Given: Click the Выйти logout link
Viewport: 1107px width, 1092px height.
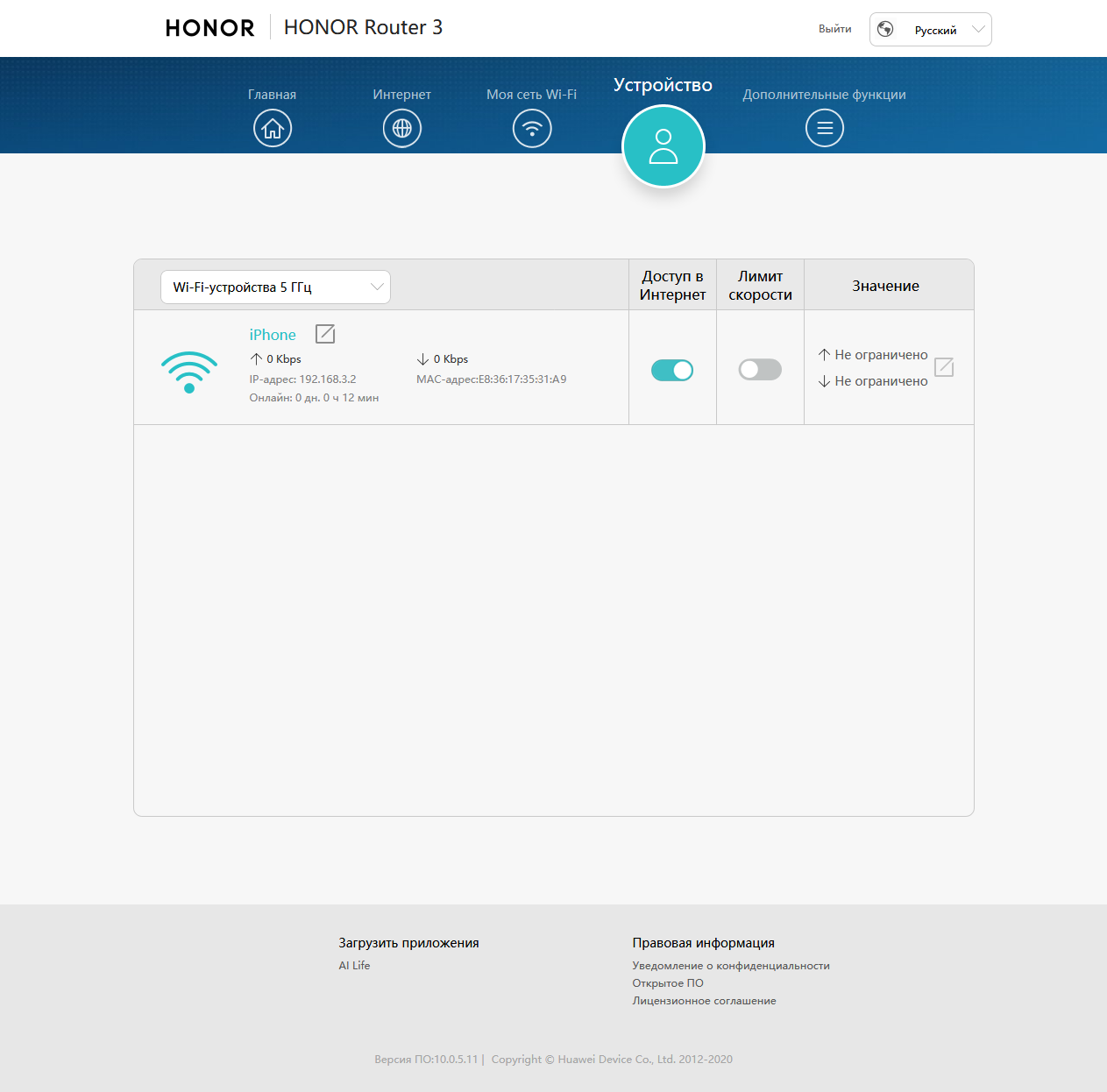Looking at the screenshot, I should 835,29.
